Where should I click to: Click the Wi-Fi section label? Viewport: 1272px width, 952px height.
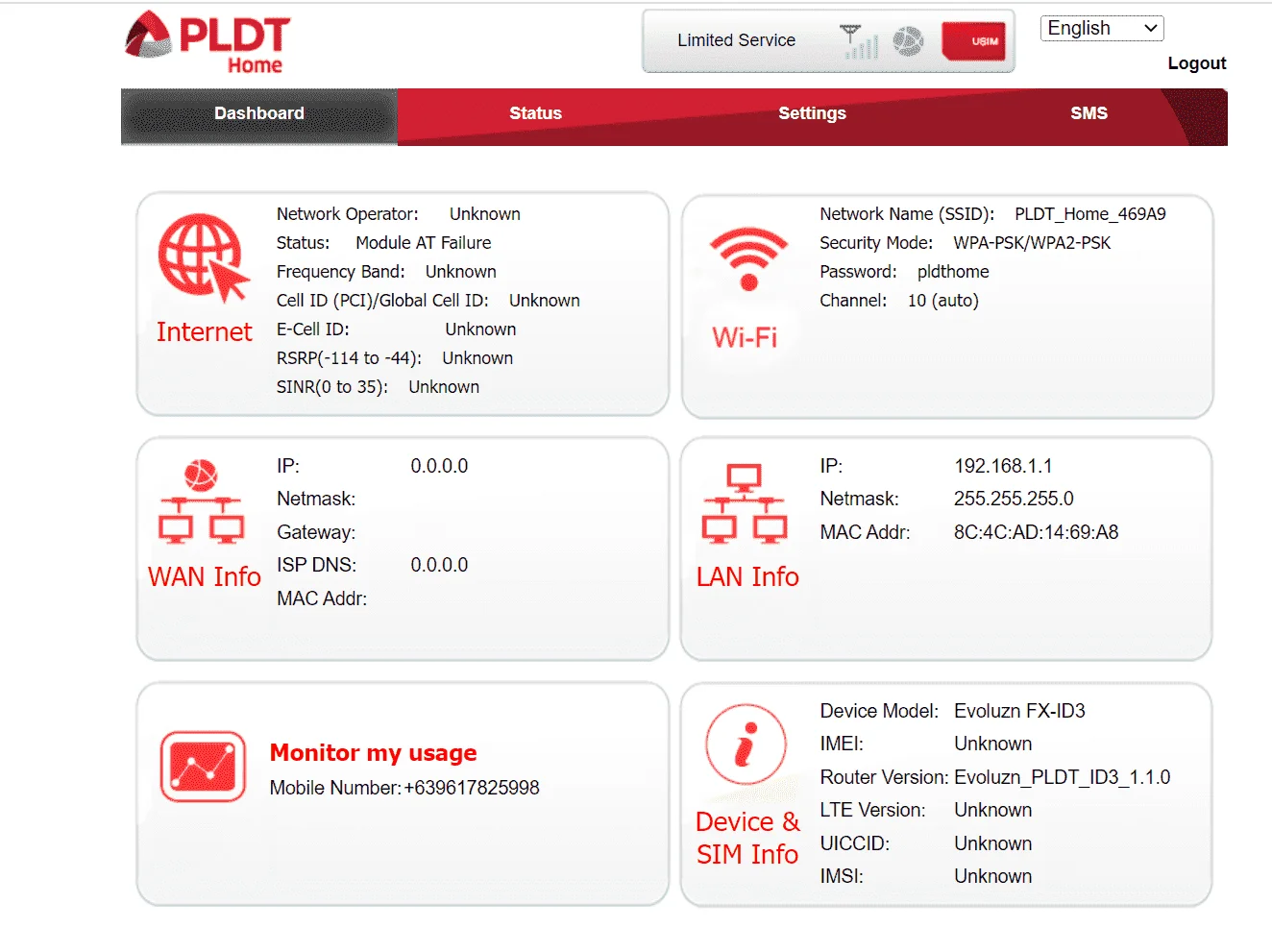pyautogui.click(x=745, y=337)
